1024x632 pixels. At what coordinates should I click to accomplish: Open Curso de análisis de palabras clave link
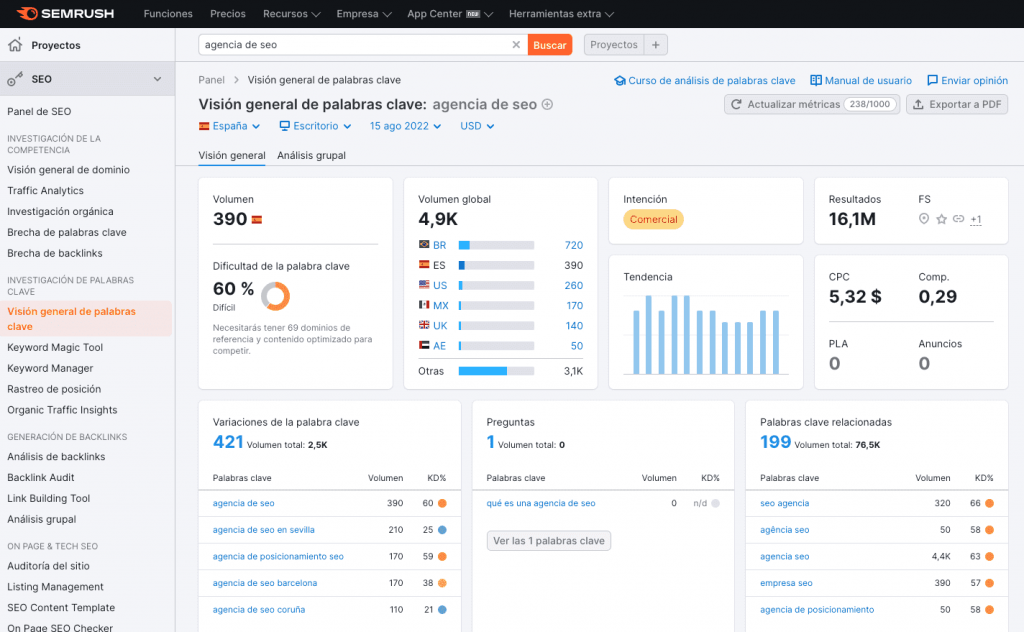705,80
